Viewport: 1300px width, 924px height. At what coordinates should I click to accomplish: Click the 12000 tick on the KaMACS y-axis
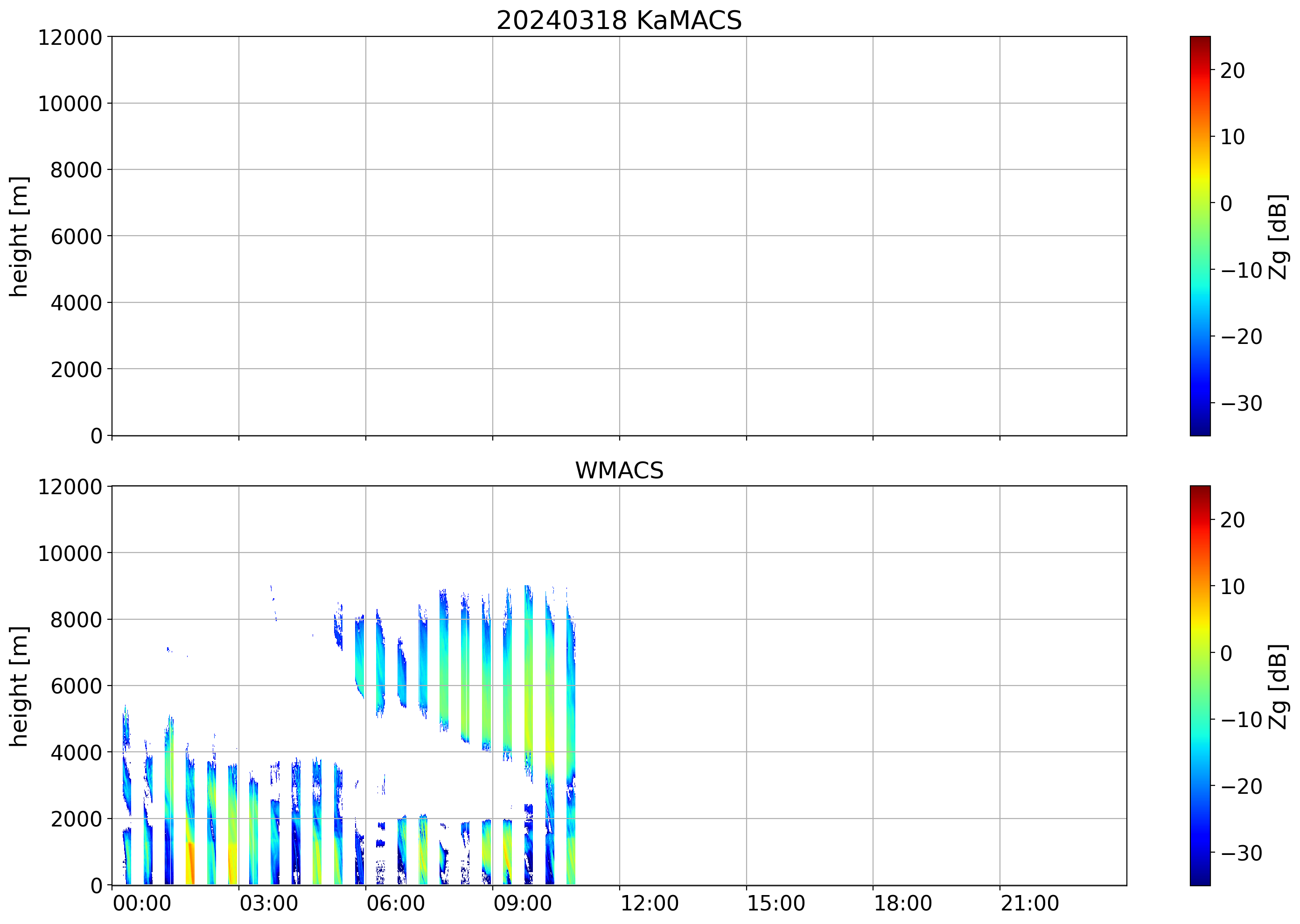[70, 37]
